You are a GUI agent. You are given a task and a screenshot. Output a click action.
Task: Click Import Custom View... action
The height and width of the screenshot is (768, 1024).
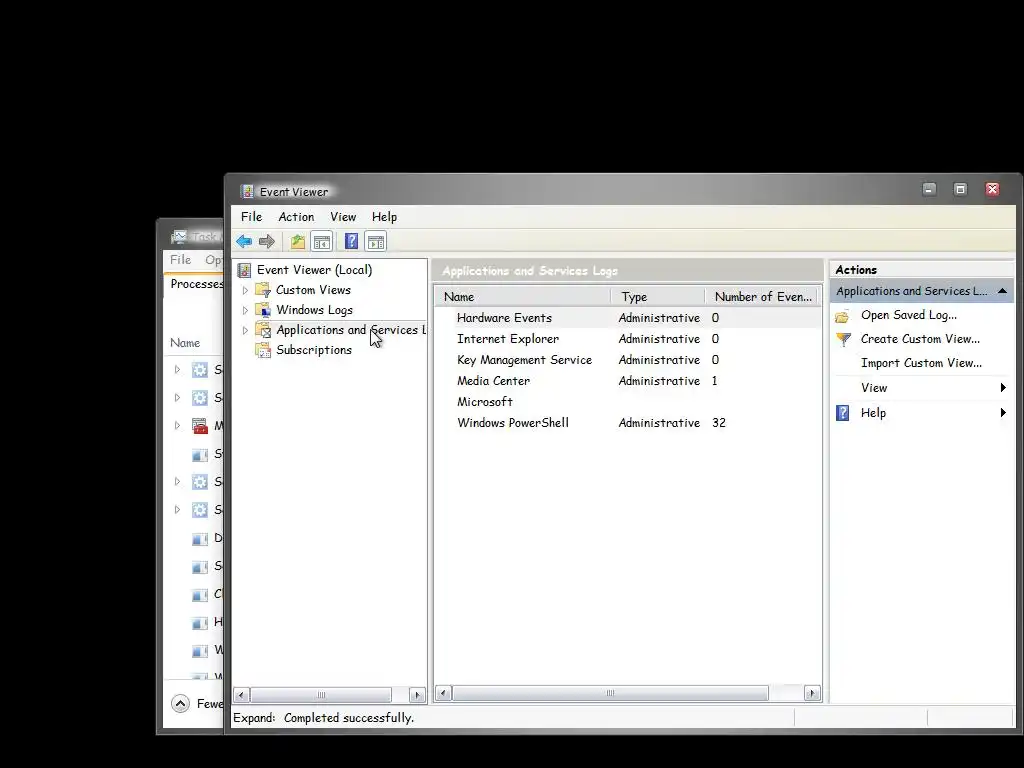921,363
